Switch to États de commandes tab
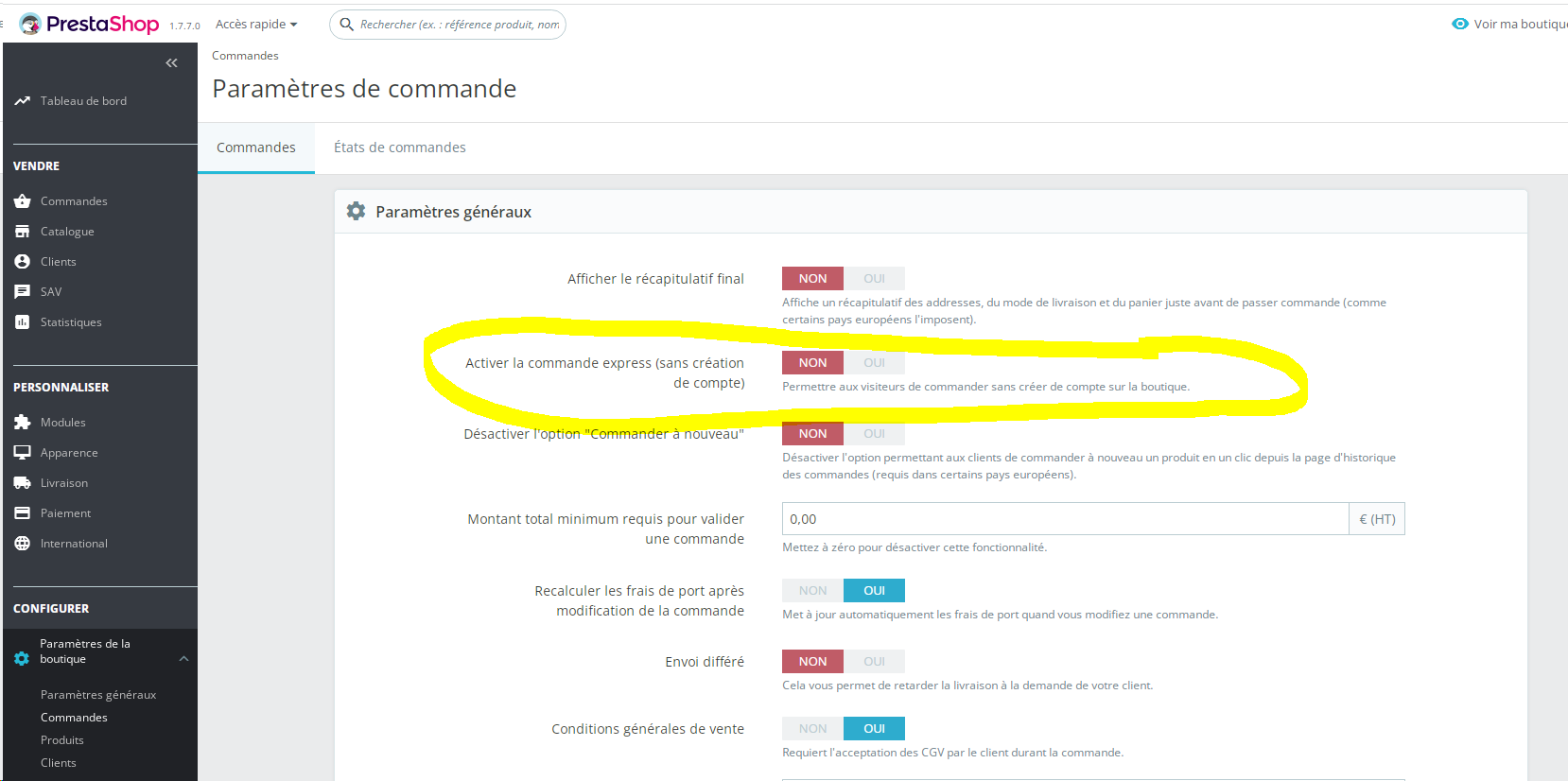Image resolution: width=1568 pixels, height=781 pixels. [x=399, y=148]
